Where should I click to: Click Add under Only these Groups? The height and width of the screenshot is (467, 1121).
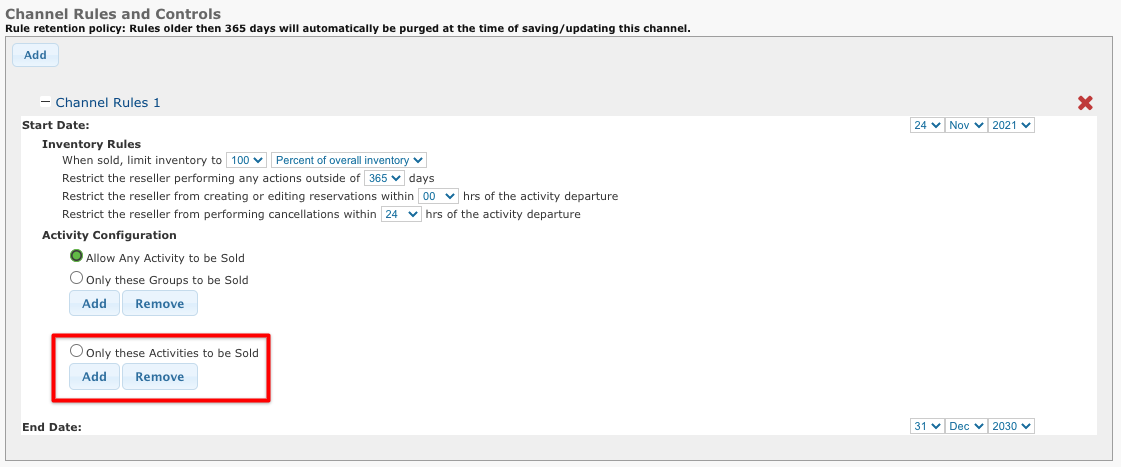pyautogui.click(x=94, y=303)
